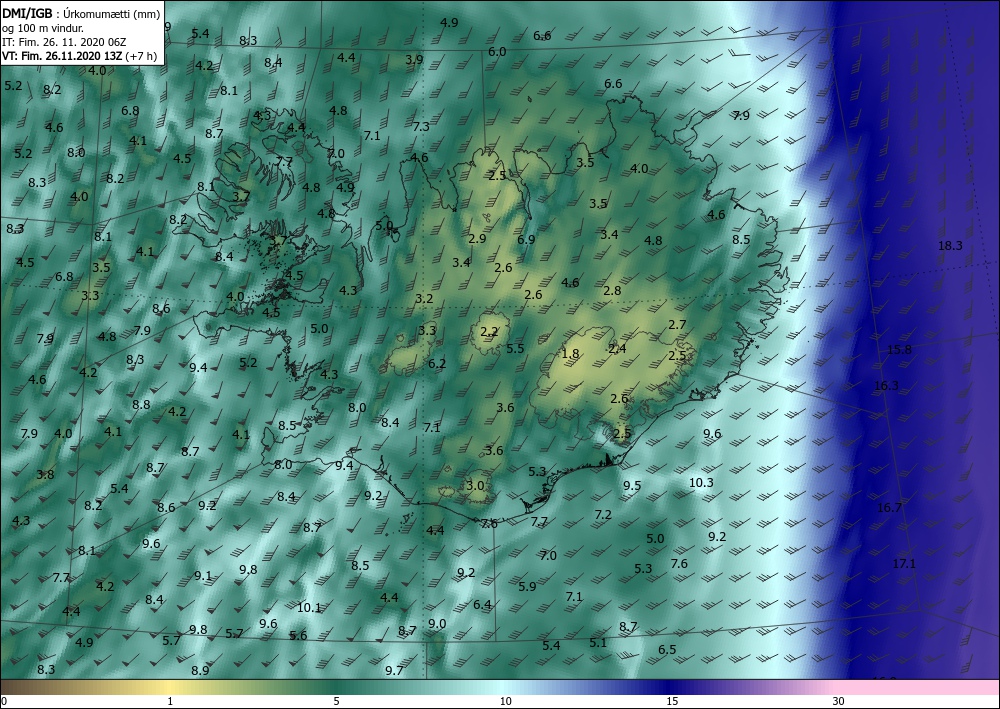Click the map value 3.2

pos(424,298)
